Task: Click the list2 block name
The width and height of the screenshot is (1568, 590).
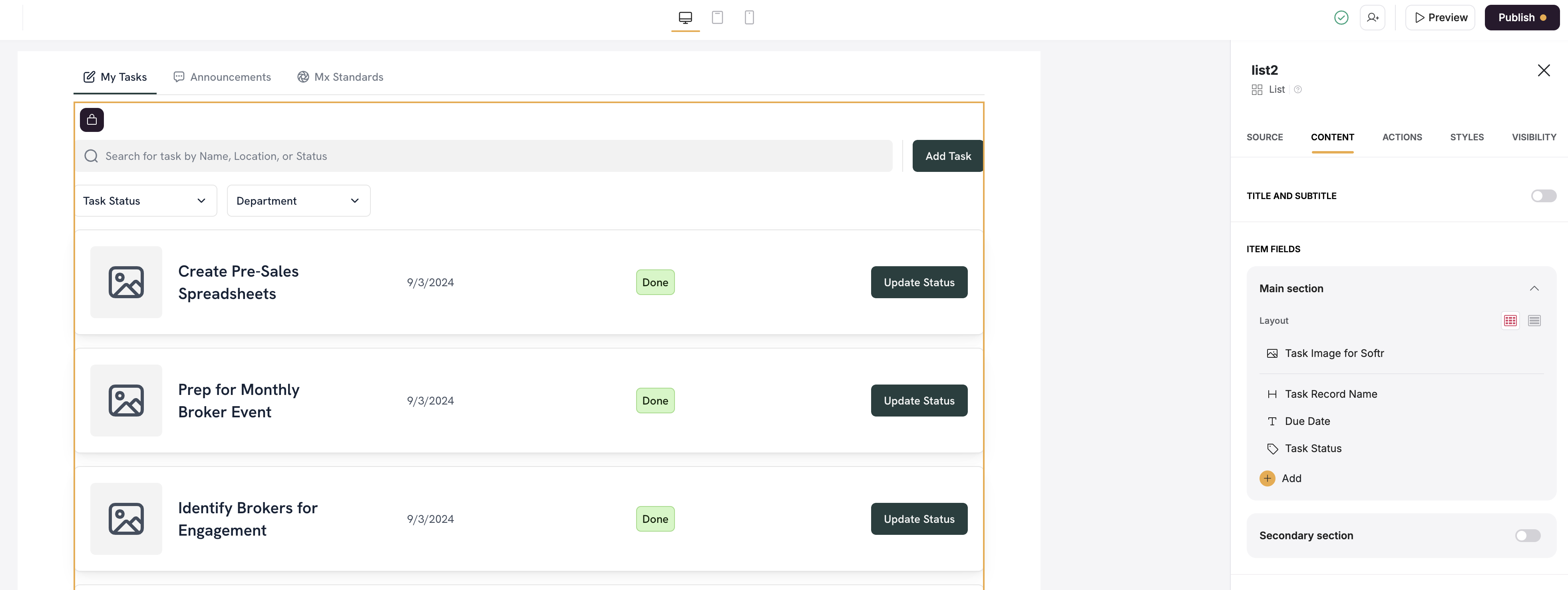Action: pos(1264,70)
